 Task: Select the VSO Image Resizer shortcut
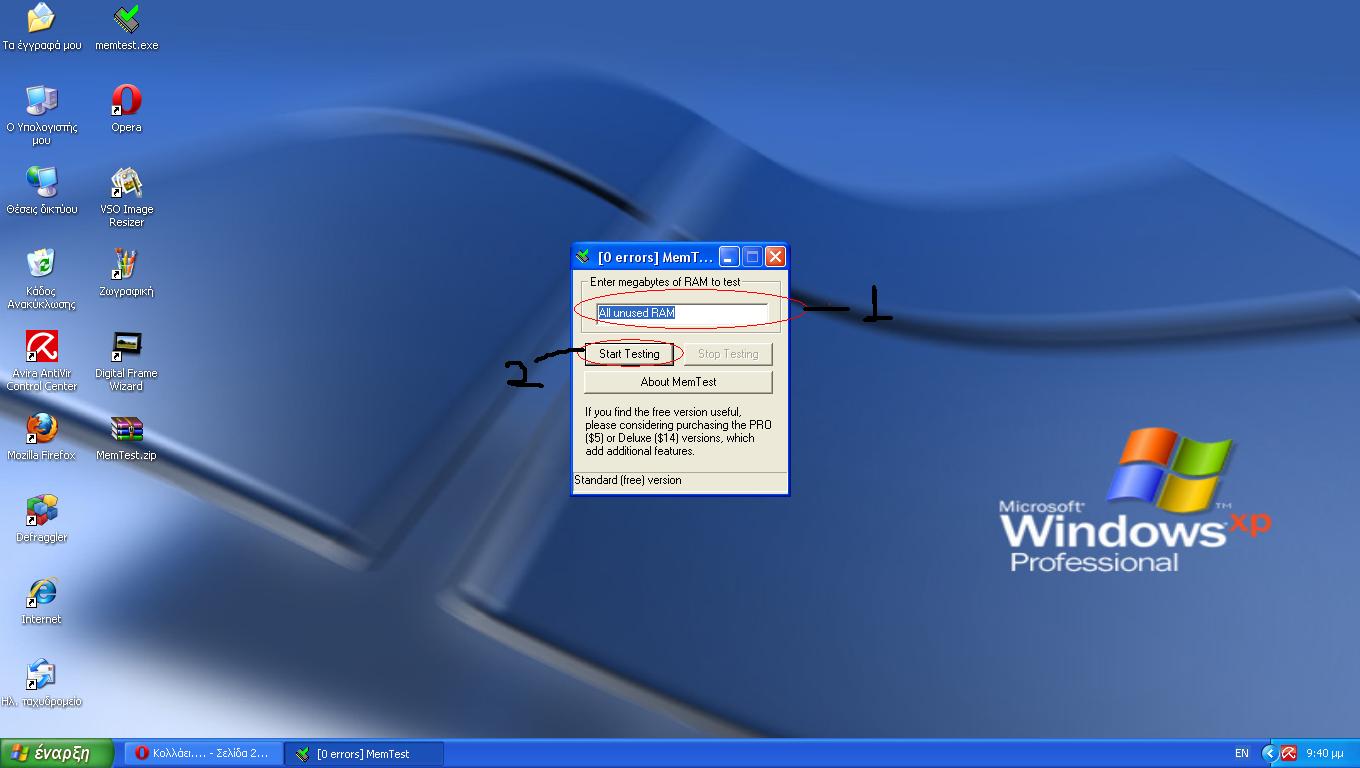(x=126, y=197)
